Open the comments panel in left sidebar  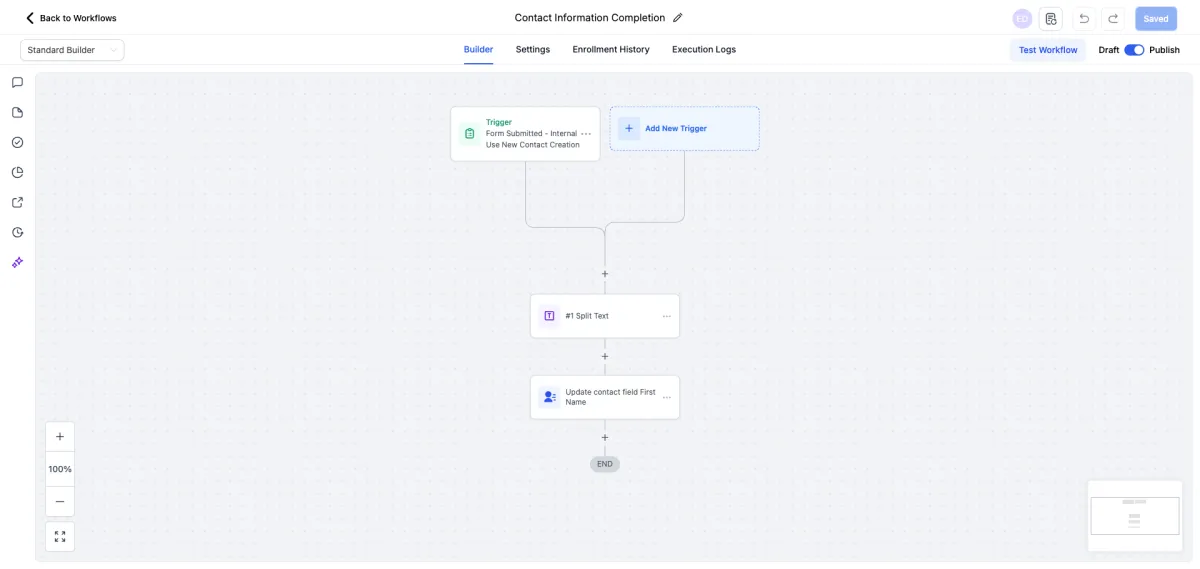[x=17, y=83]
